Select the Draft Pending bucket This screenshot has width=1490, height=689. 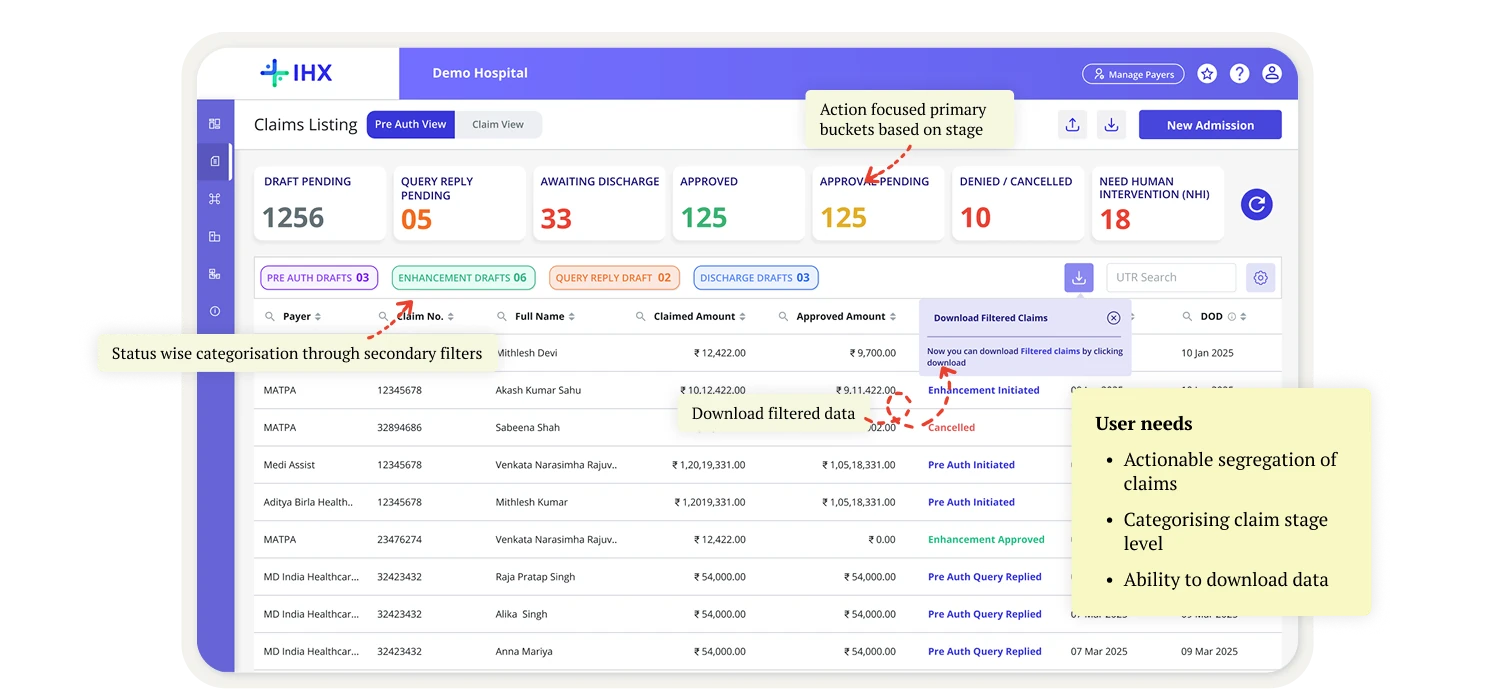pyautogui.click(x=320, y=204)
